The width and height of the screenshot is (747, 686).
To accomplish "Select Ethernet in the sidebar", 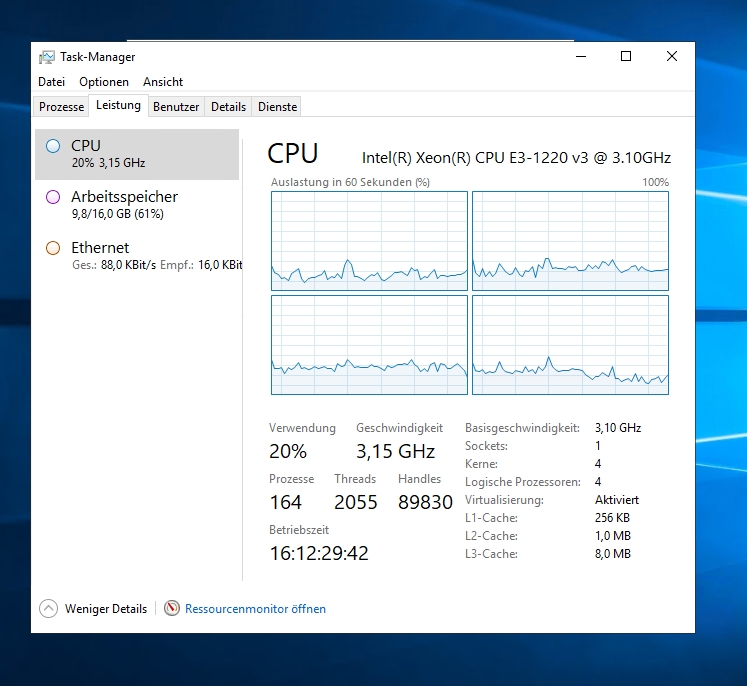I will tap(137, 256).
